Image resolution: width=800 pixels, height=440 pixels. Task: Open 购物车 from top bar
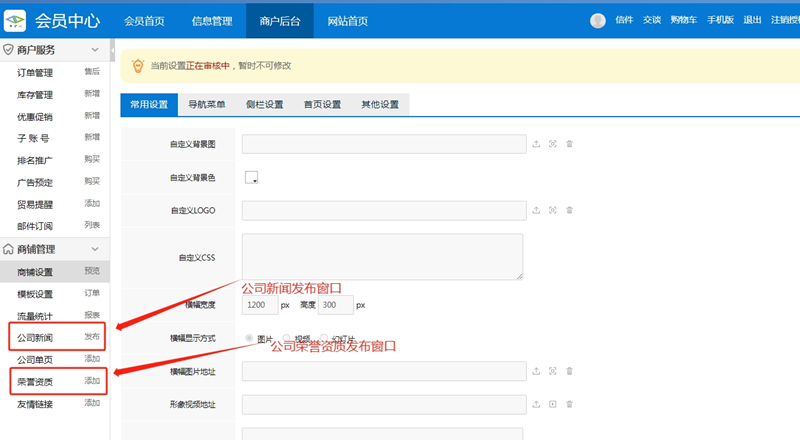(x=686, y=20)
